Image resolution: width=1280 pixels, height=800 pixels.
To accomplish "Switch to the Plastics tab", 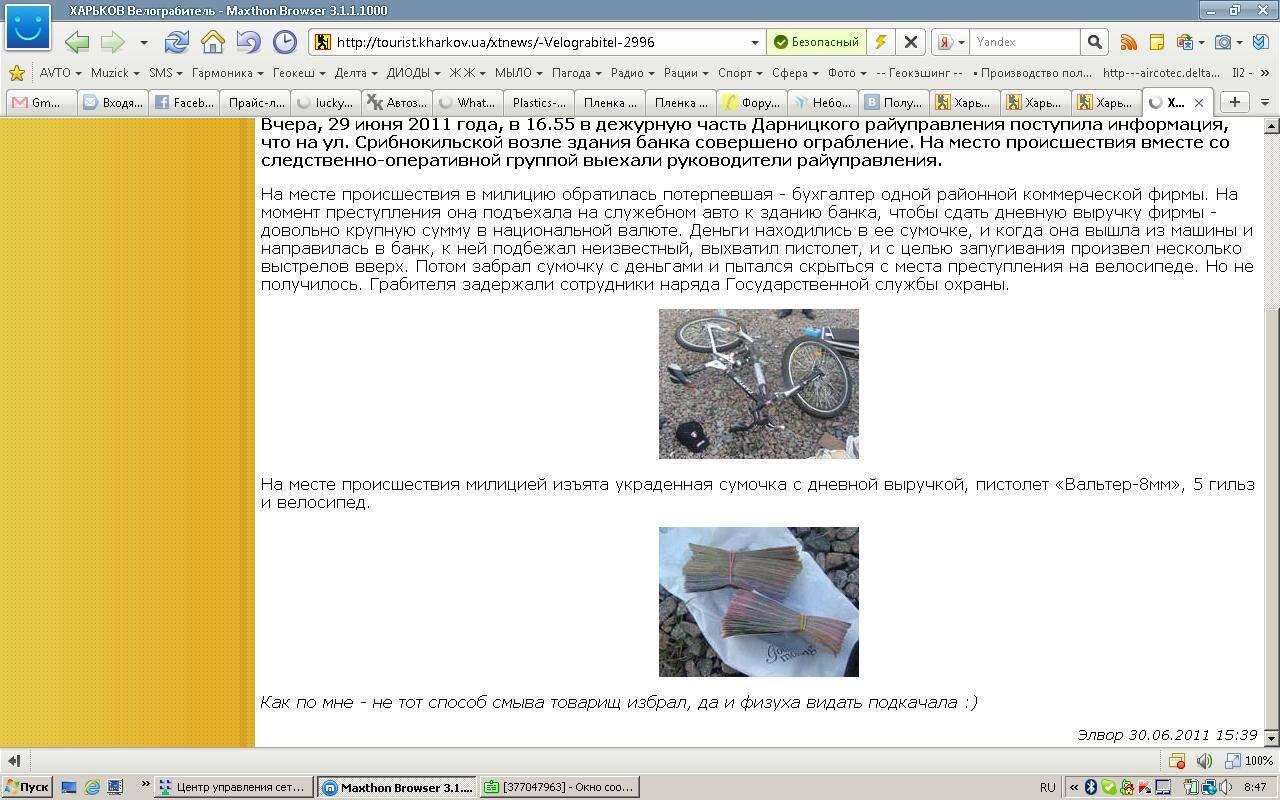I will coord(538,102).
